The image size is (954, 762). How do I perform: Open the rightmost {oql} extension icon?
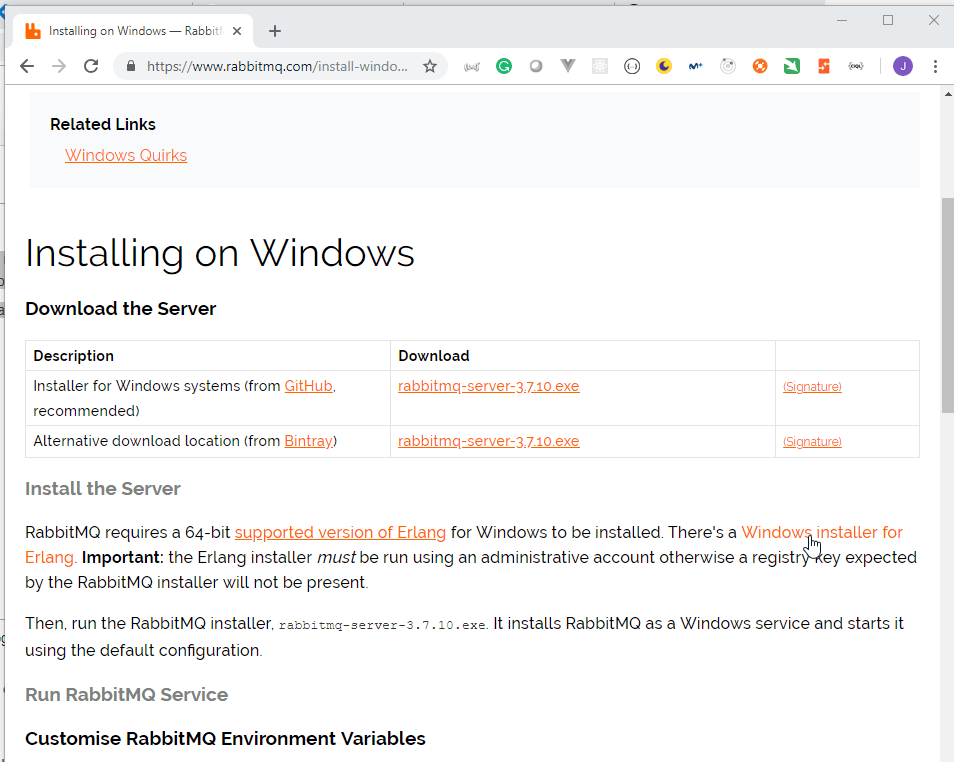tap(856, 66)
